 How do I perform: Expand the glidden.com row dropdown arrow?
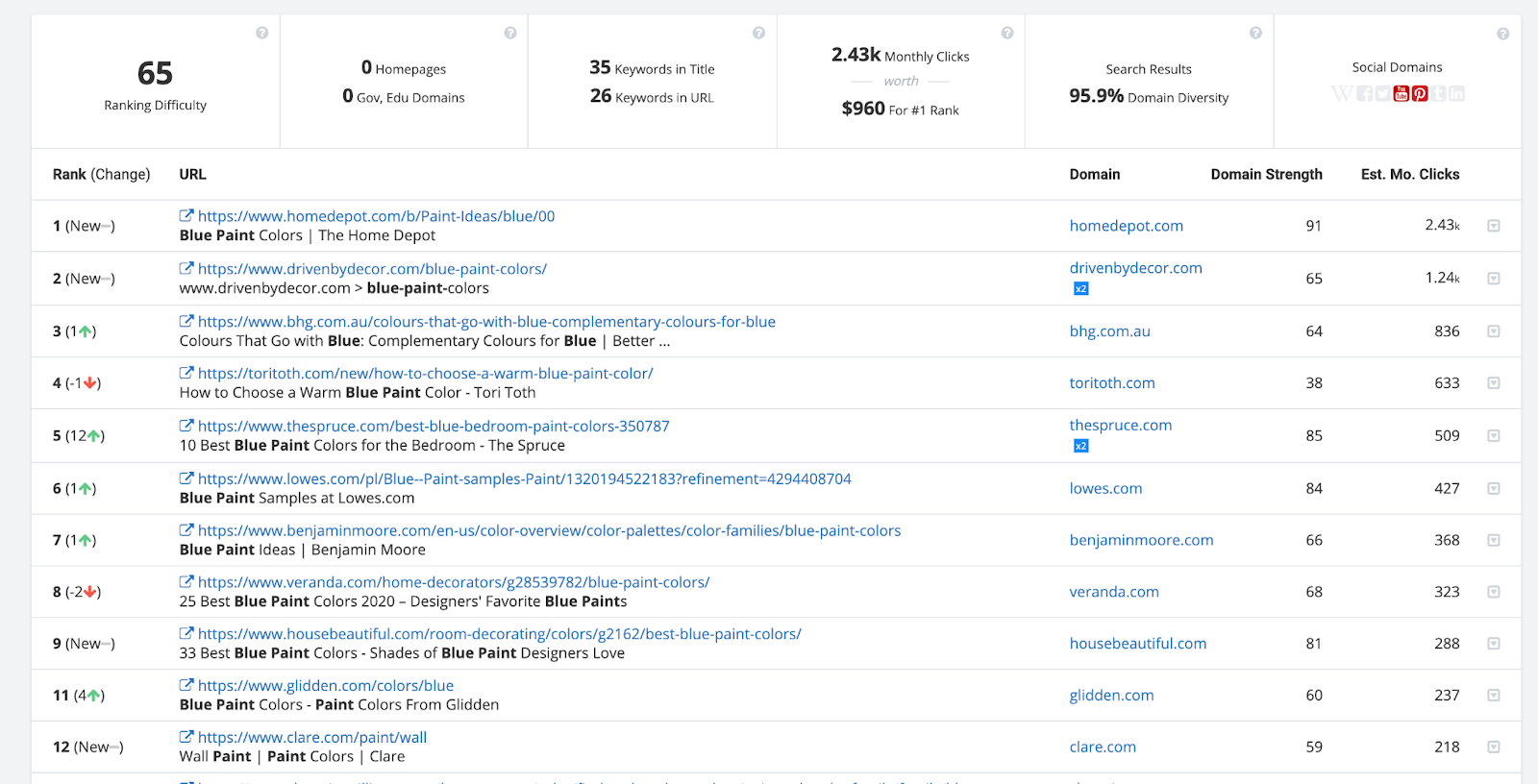pyautogui.click(x=1494, y=696)
